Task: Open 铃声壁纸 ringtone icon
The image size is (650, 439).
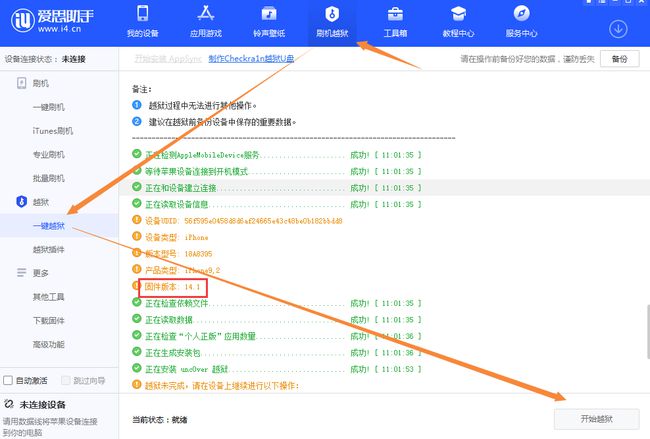Action: [269, 14]
